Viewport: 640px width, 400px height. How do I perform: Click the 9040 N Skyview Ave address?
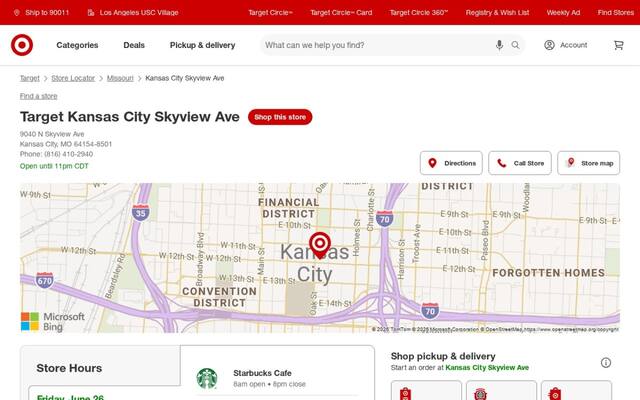pos(52,134)
